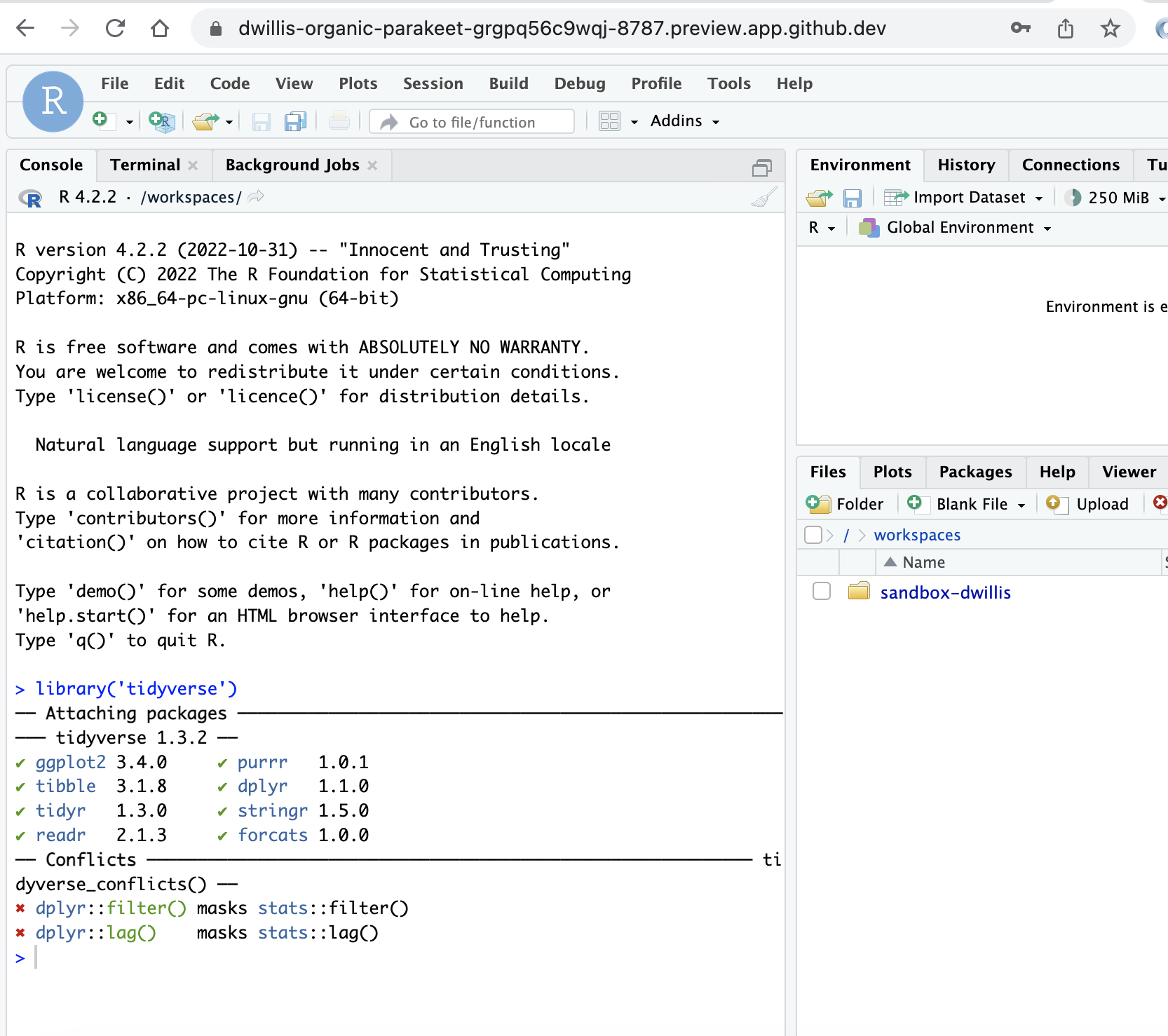Screen dimensions: 1168x1036
Task: Close the Background Jobs tab
Action: pyautogui.click(x=372, y=165)
